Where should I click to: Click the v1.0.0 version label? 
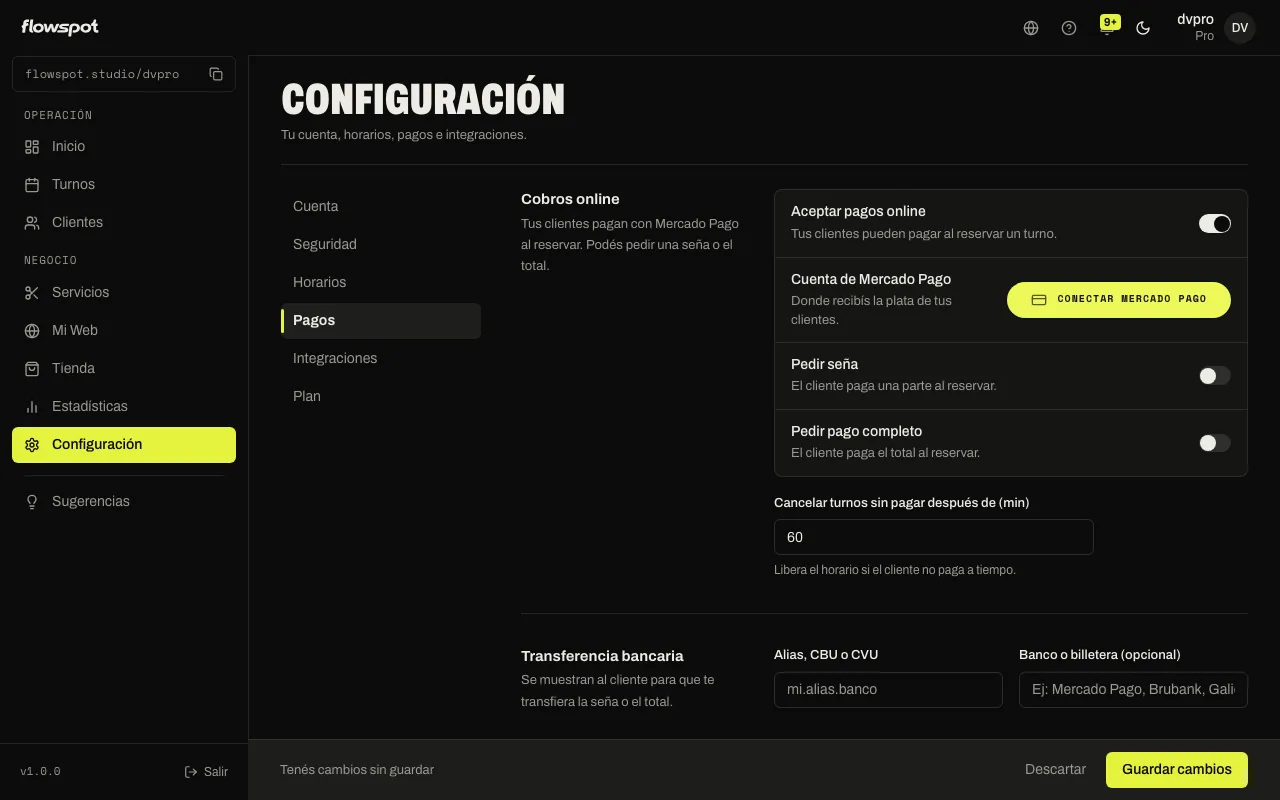click(x=41, y=772)
